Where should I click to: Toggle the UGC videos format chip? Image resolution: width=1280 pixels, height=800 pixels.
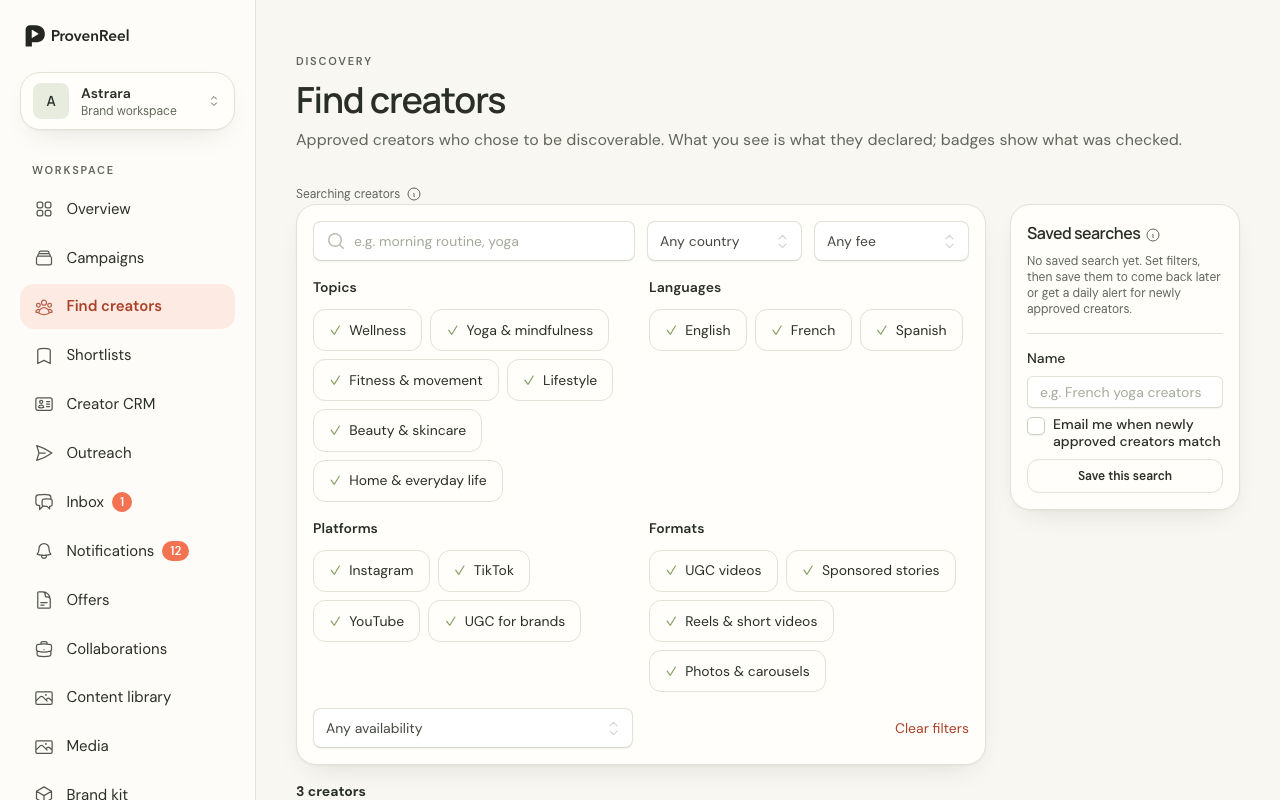click(713, 570)
